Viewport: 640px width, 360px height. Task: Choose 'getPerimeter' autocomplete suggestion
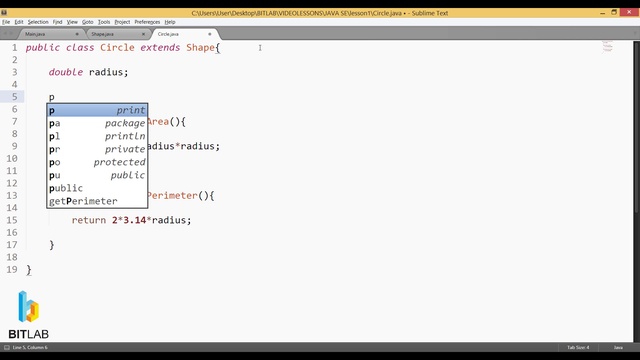97,202
